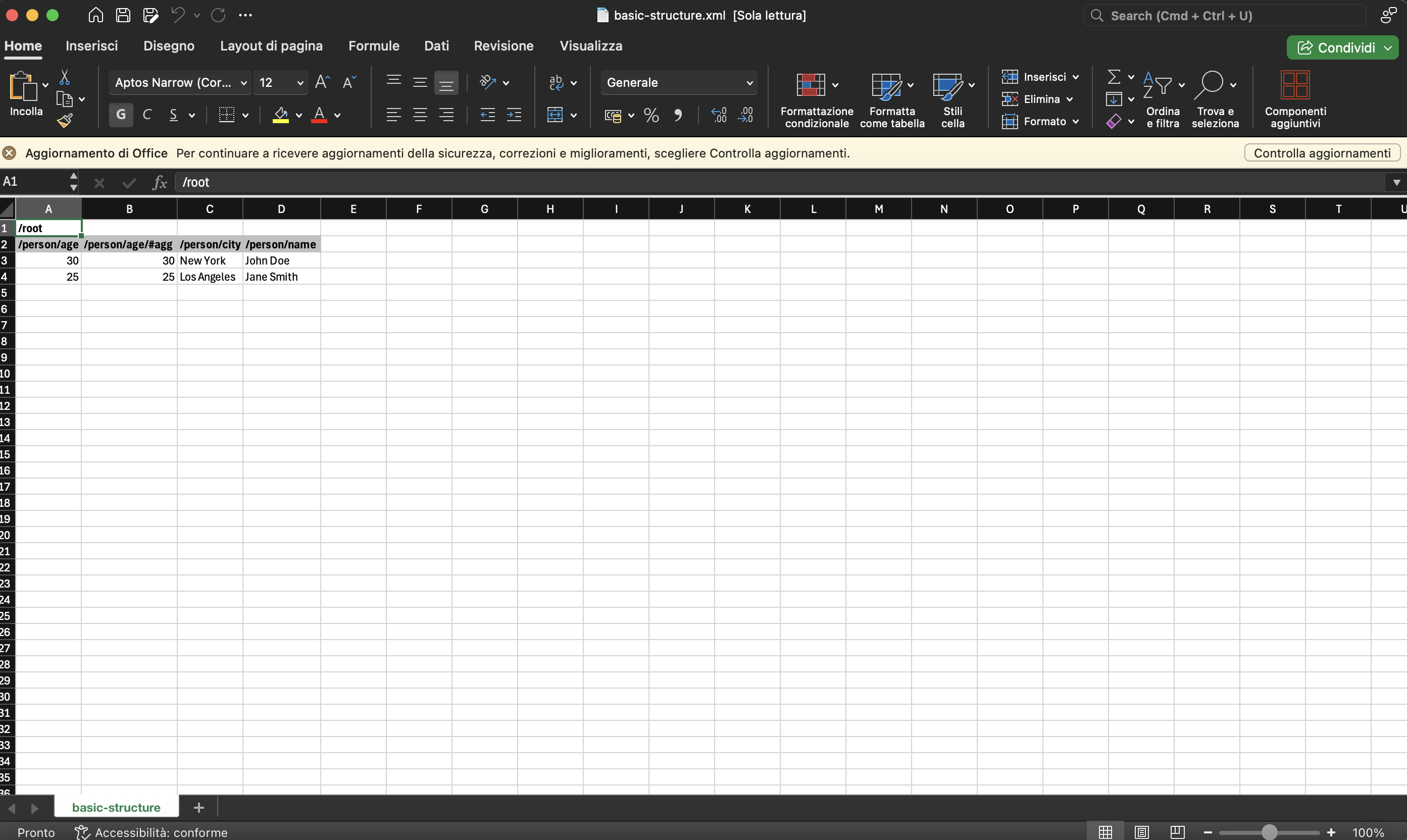Toggle italic C formatting
Viewport: 1407px width, 840px height.
[x=147, y=115]
